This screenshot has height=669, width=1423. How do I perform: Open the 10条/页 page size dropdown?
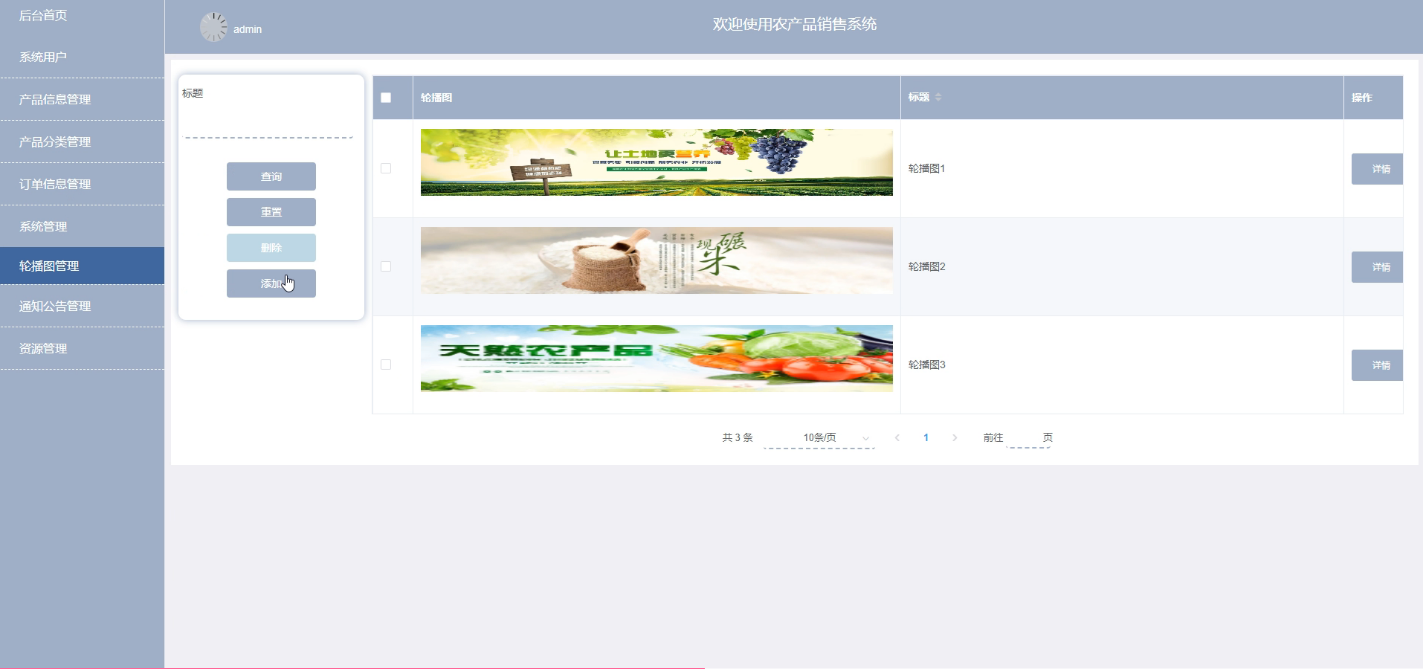coord(819,438)
